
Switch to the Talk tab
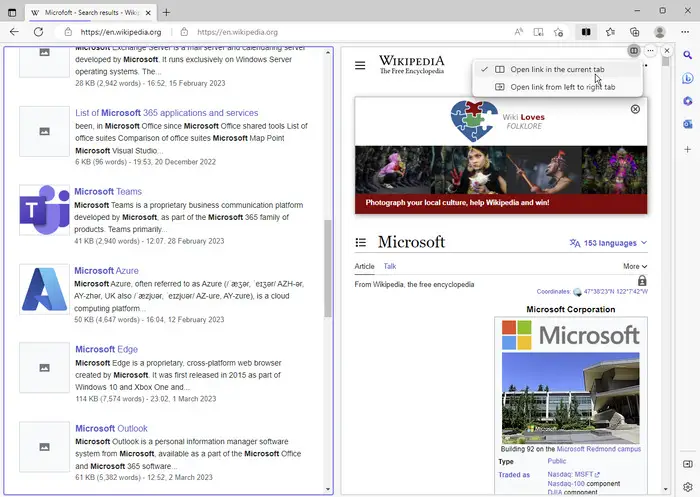[x=390, y=266]
